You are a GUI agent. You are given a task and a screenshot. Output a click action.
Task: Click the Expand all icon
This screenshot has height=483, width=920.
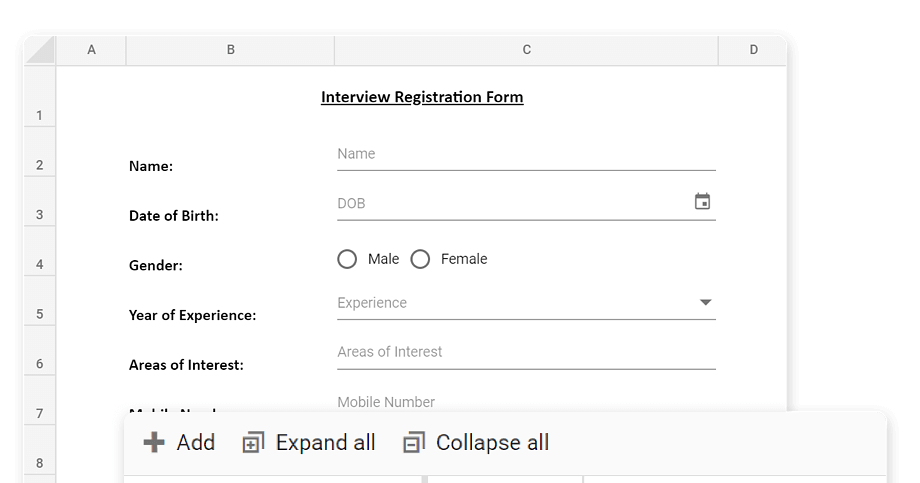253,442
